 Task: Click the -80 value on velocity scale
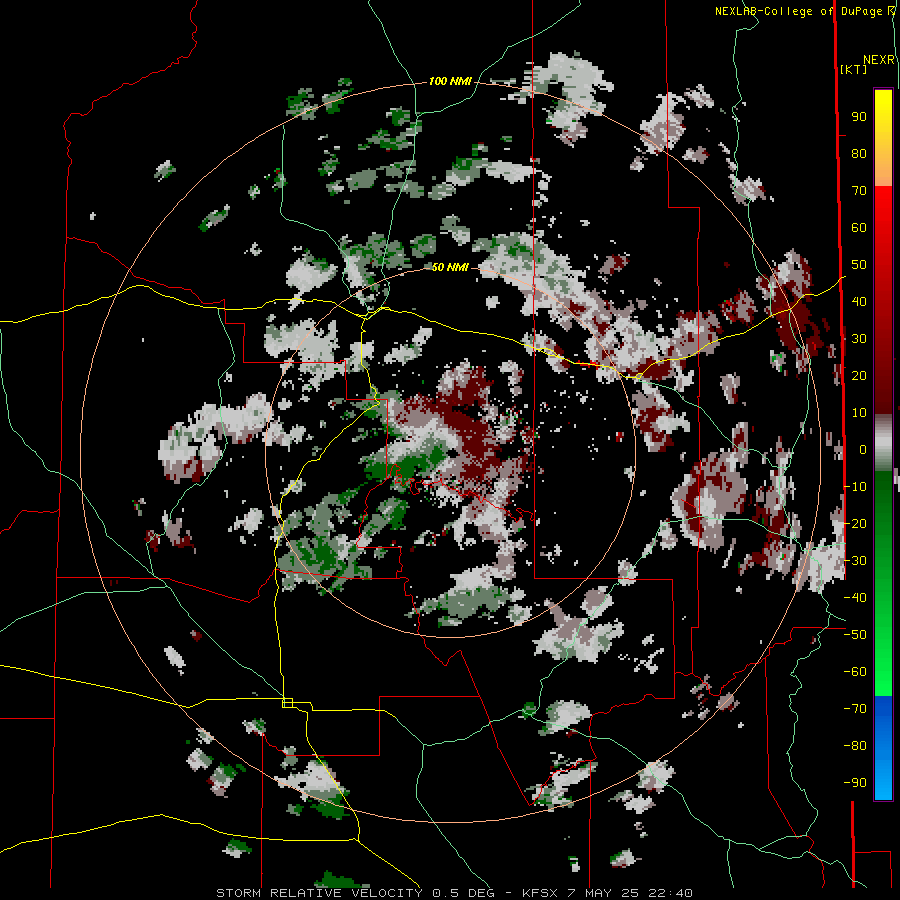(855, 746)
